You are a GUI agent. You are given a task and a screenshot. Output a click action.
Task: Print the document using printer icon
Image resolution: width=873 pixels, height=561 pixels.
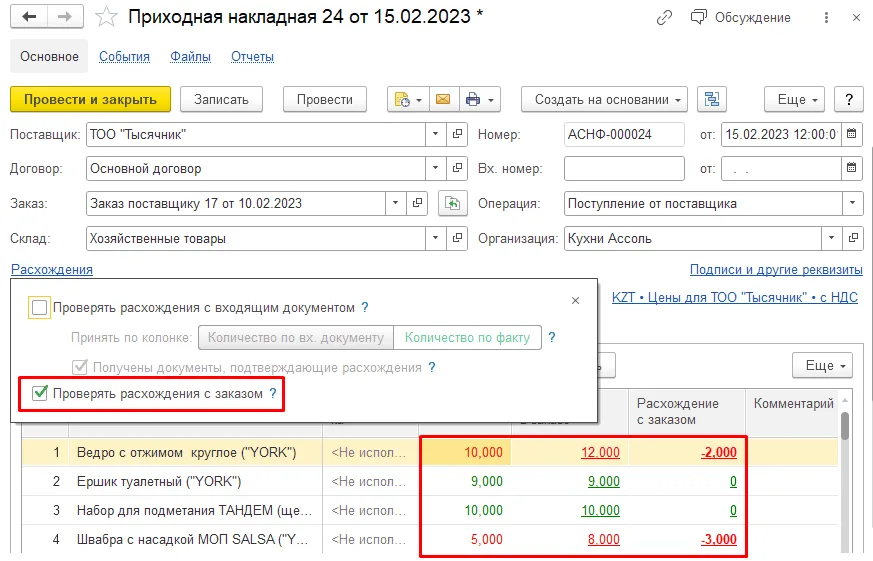[x=473, y=100]
